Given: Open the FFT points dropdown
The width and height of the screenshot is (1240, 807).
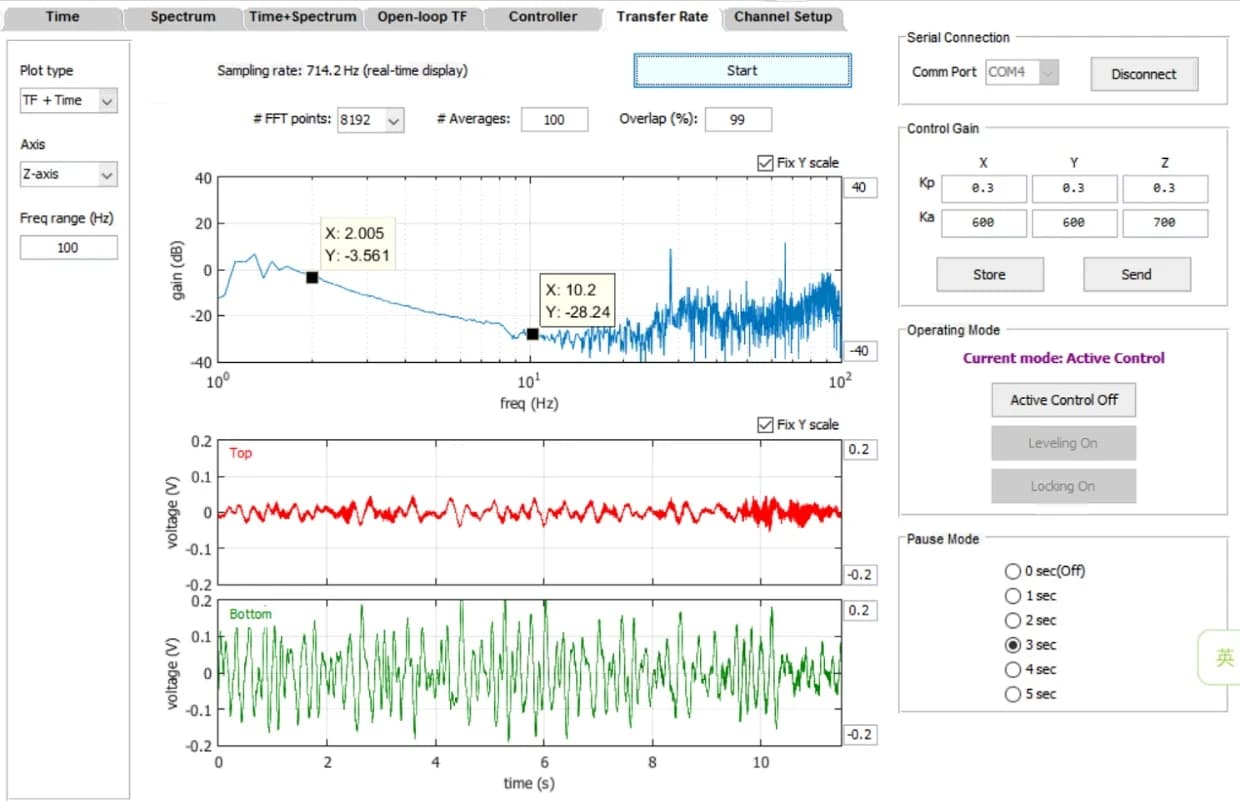Looking at the screenshot, I should pyautogui.click(x=371, y=120).
